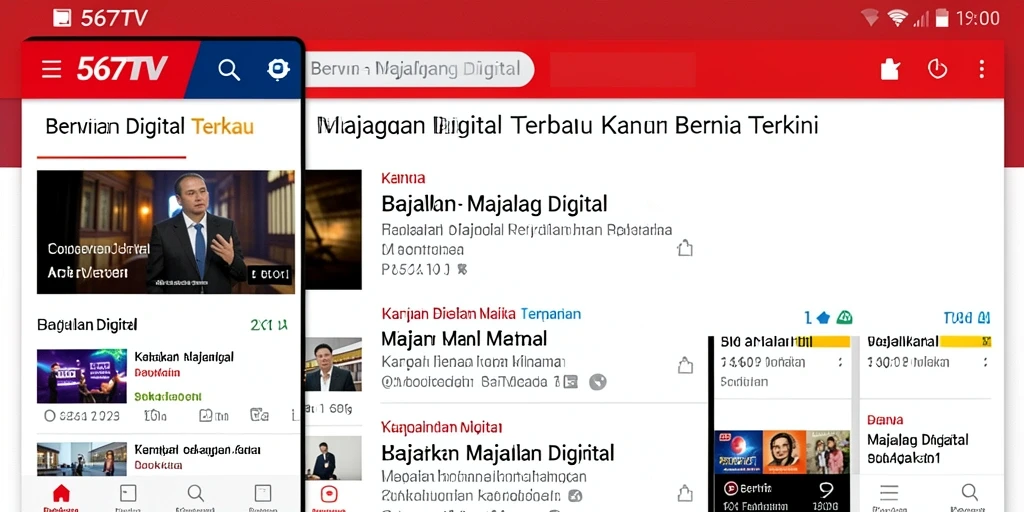Click the "Bagalan Digital" section heading
1024x512 pixels.
87,325
